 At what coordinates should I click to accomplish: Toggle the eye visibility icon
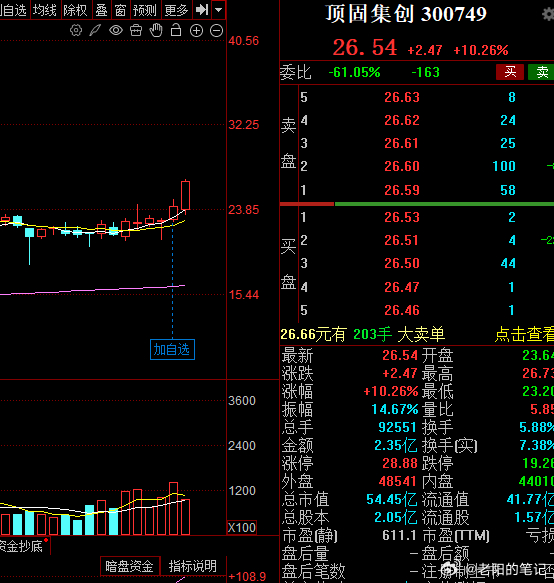click(x=116, y=30)
